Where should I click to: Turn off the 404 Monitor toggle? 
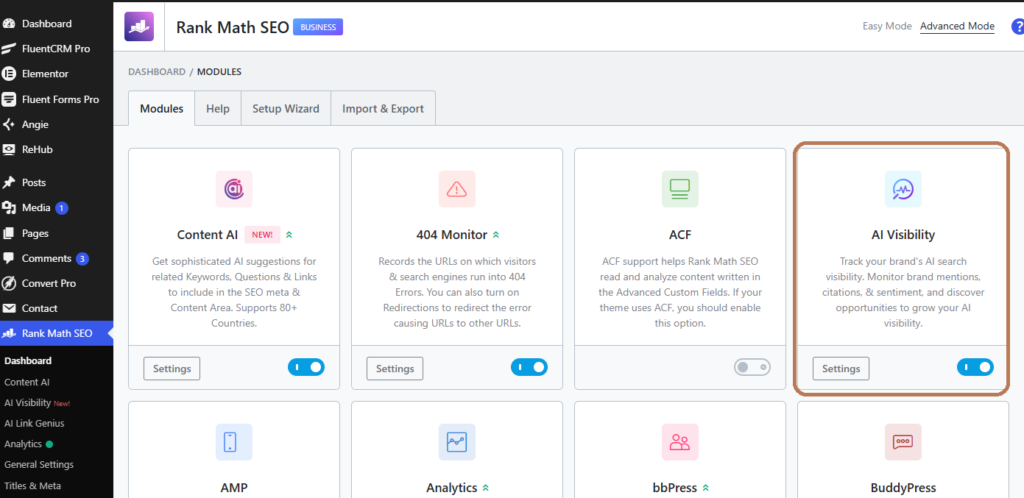coord(529,367)
